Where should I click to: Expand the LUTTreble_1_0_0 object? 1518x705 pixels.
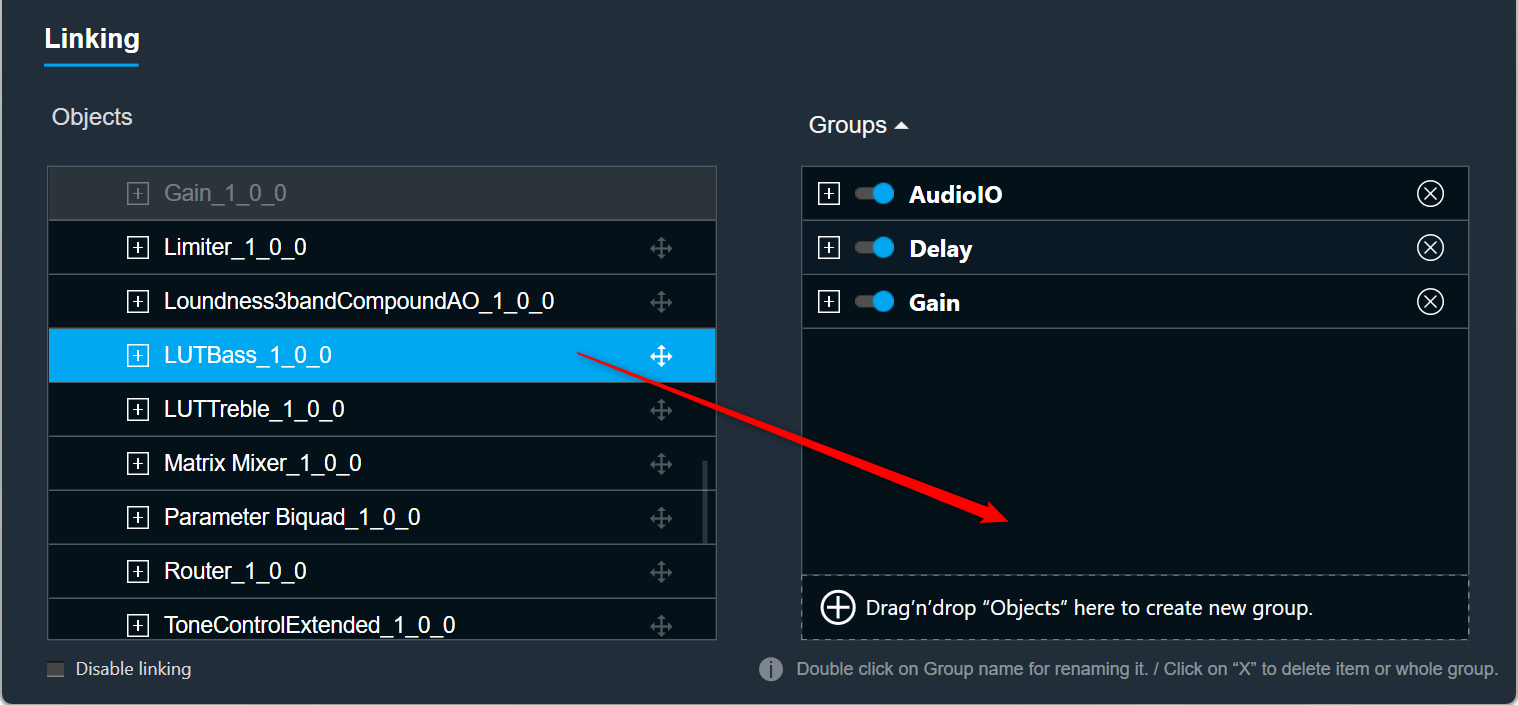[138, 409]
